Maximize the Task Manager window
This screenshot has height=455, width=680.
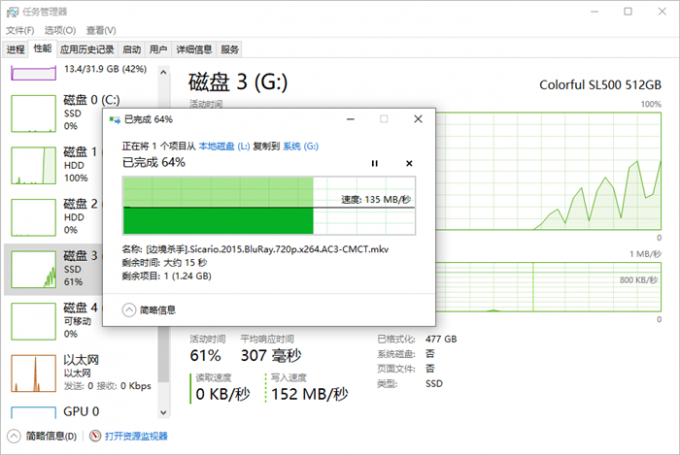[x=628, y=12]
